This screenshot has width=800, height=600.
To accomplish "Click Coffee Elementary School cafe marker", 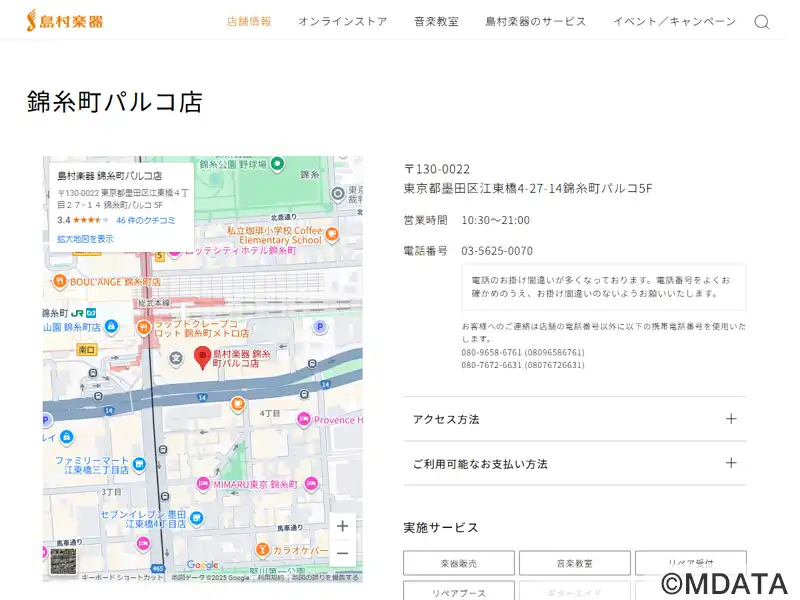I will tap(332, 235).
